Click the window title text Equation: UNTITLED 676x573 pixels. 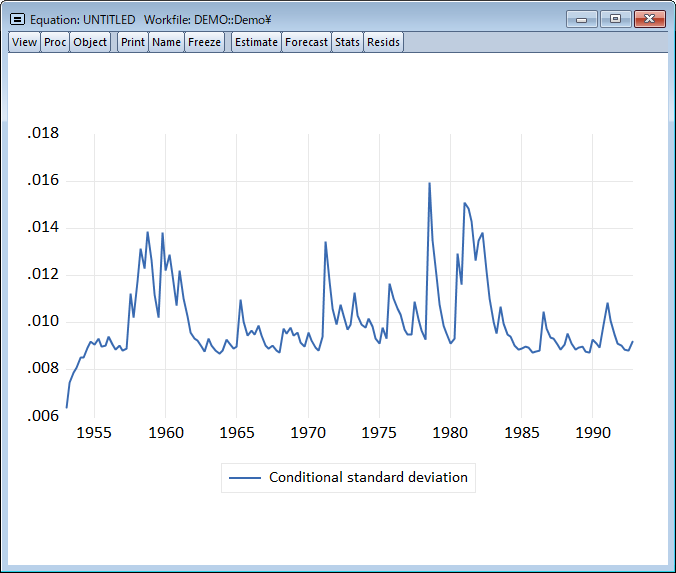[x=82, y=20]
